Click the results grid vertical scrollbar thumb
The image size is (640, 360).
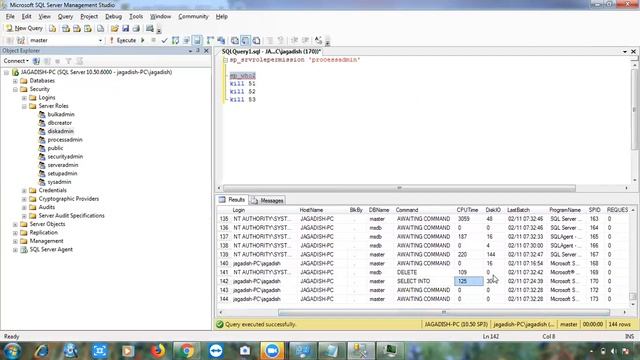(633, 296)
